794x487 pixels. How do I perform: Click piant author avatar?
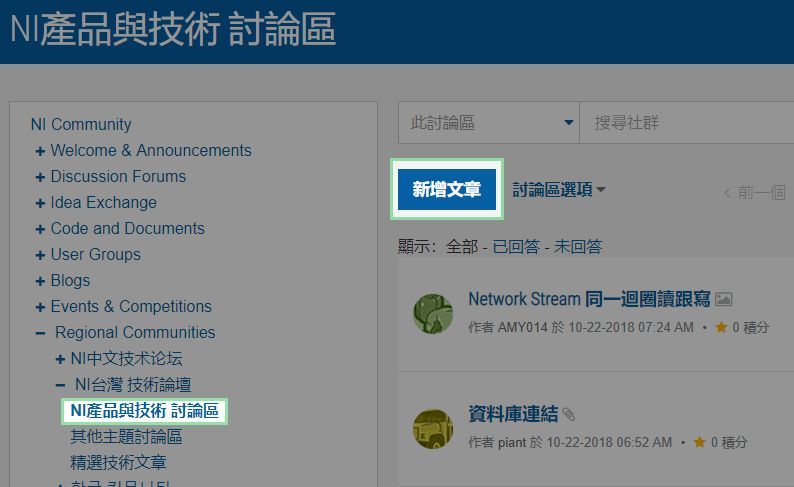[x=433, y=429]
